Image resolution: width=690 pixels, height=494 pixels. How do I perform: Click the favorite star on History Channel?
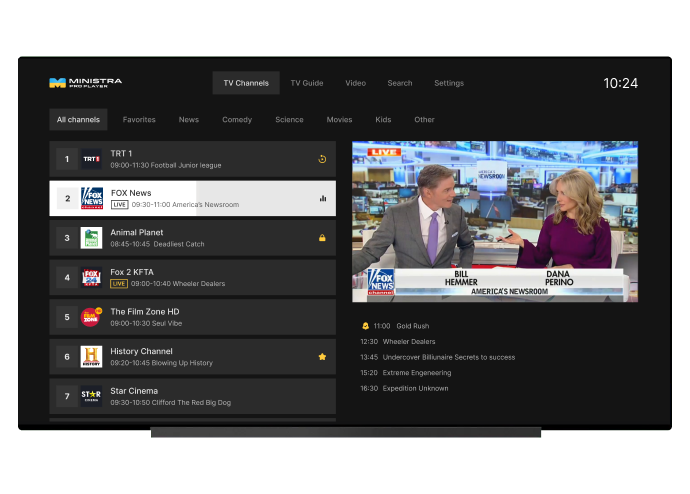point(322,357)
